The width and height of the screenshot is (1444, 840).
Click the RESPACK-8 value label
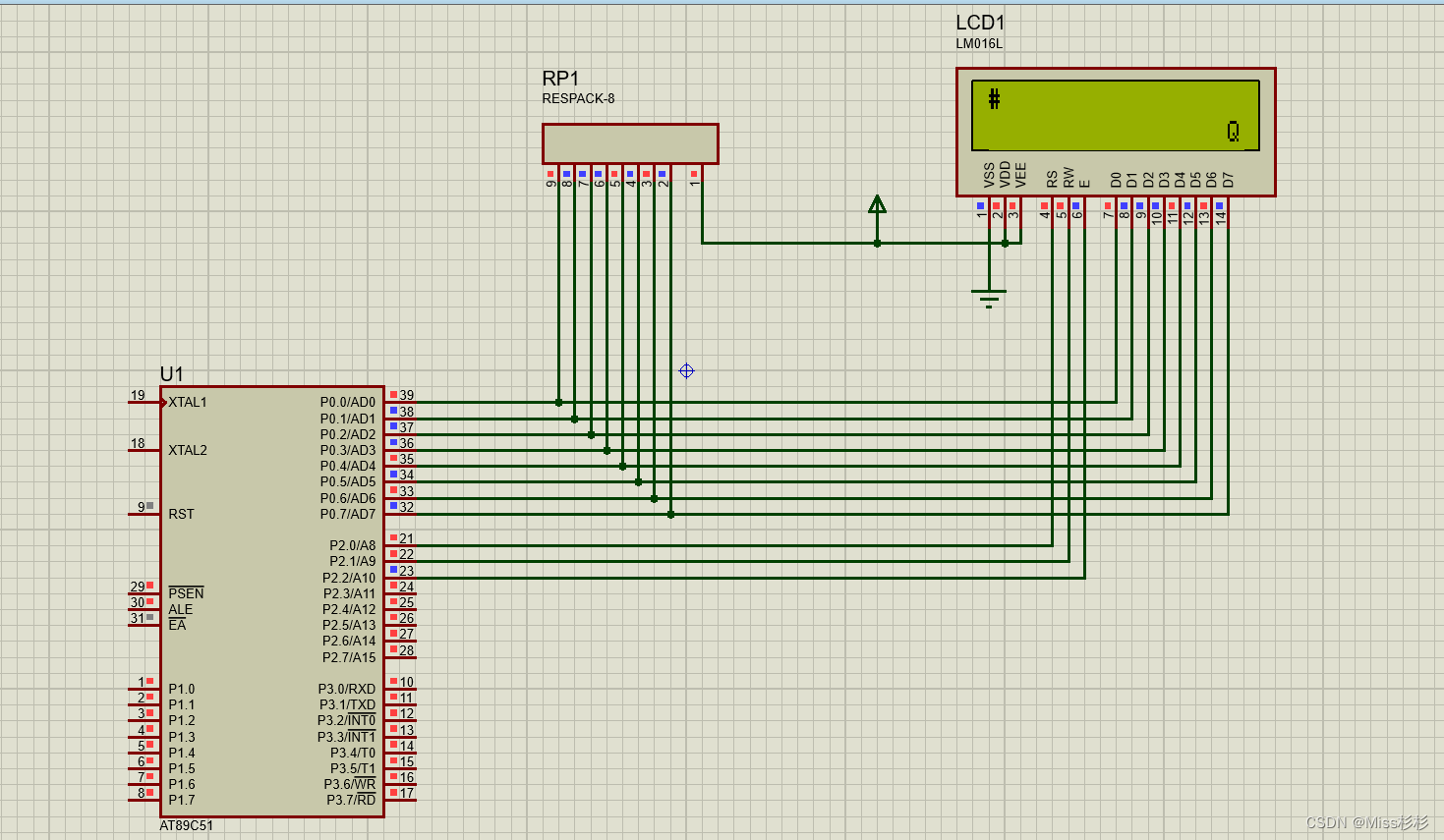578,98
